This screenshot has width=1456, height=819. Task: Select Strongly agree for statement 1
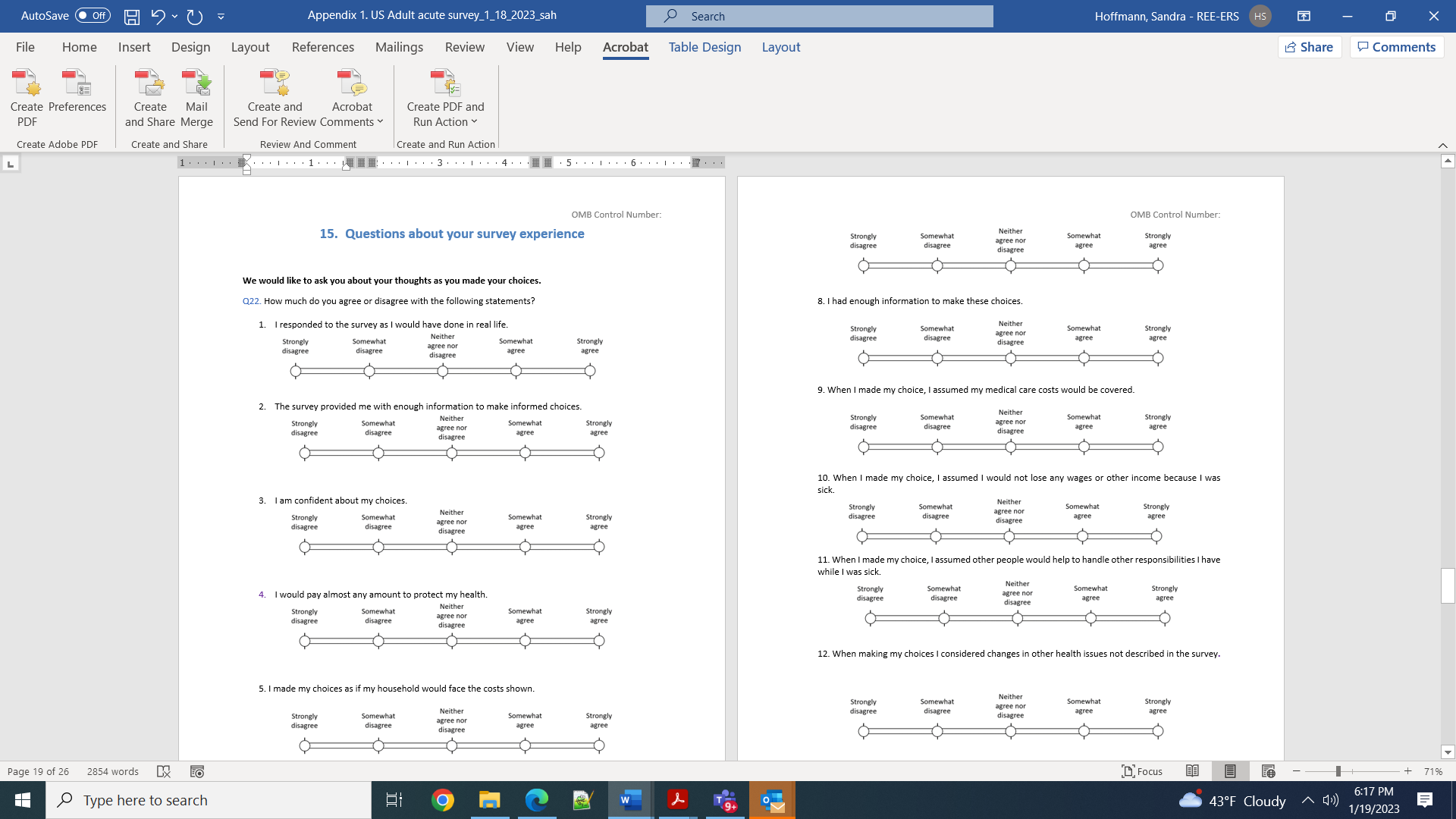coord(590,371)
